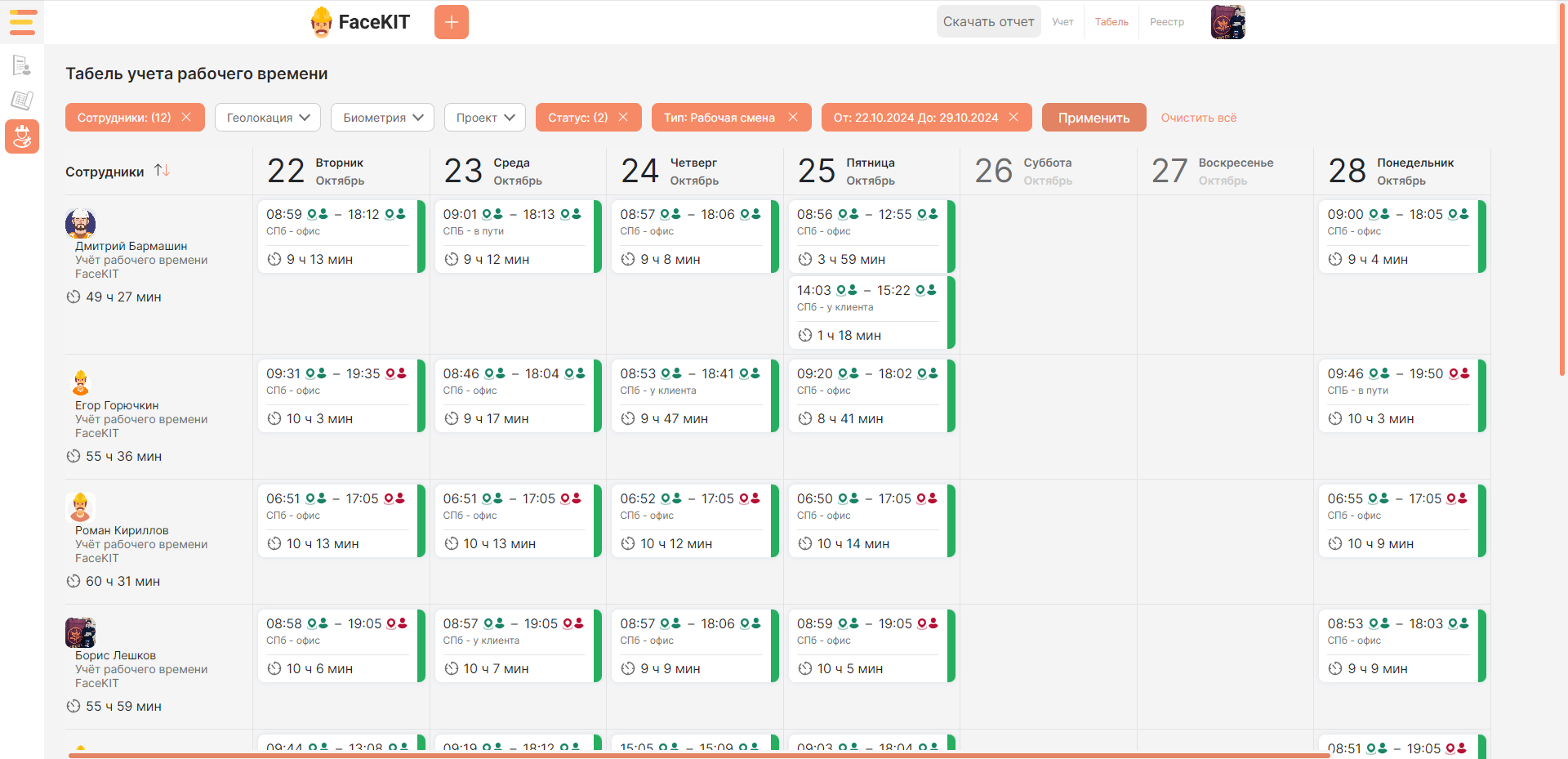This screenshot has height=759, width=1568.
Task: Switch to the Учет tab
Action: [x=1062, y=22]
